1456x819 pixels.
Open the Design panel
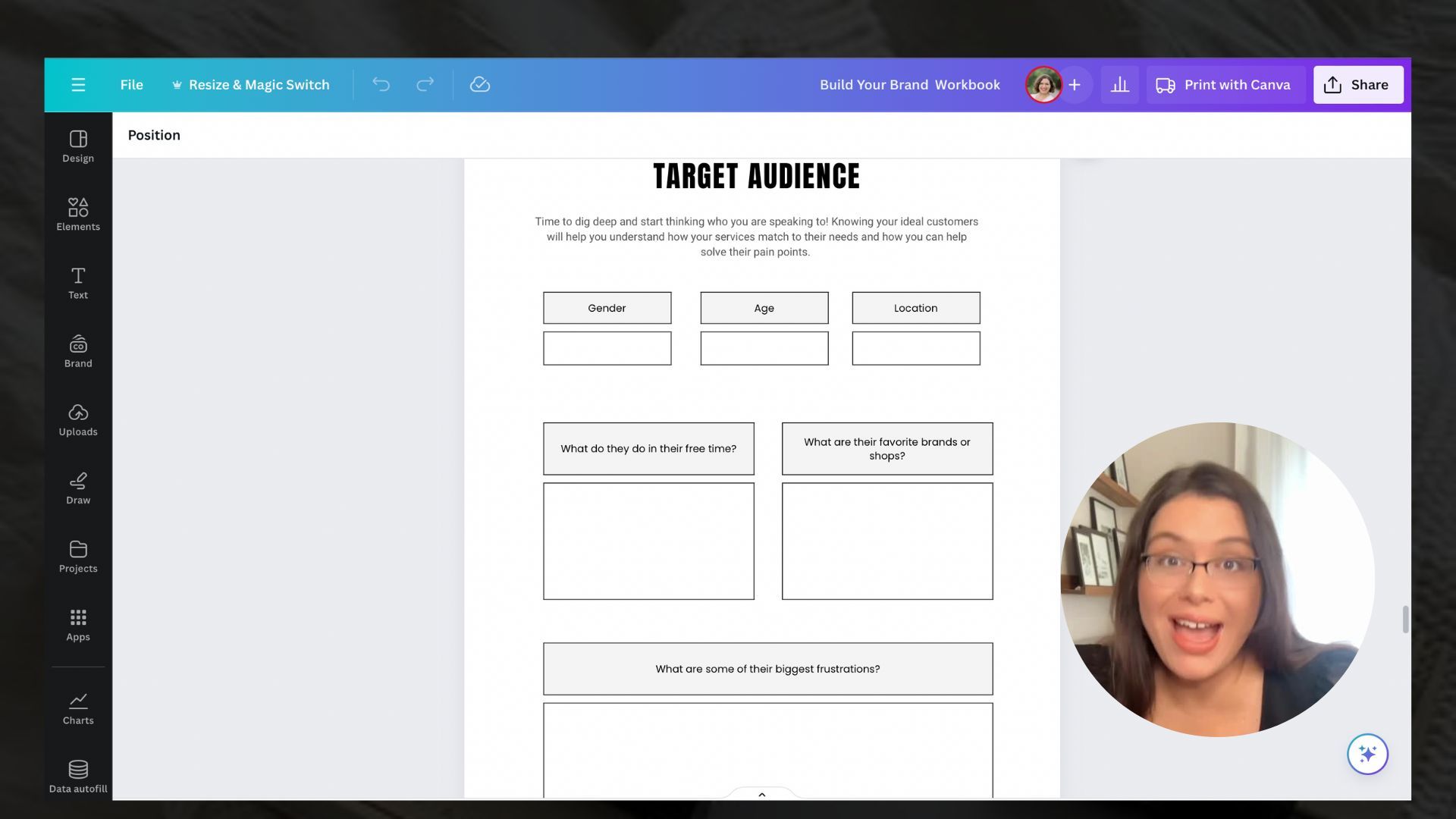78,146
